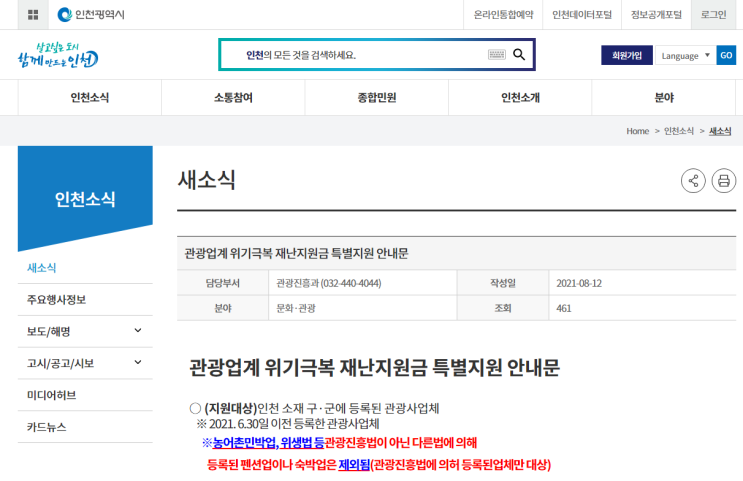Click 새소식 in the breadcrumb
This screenshot has height=481, width=743.
tap(720, 131)
